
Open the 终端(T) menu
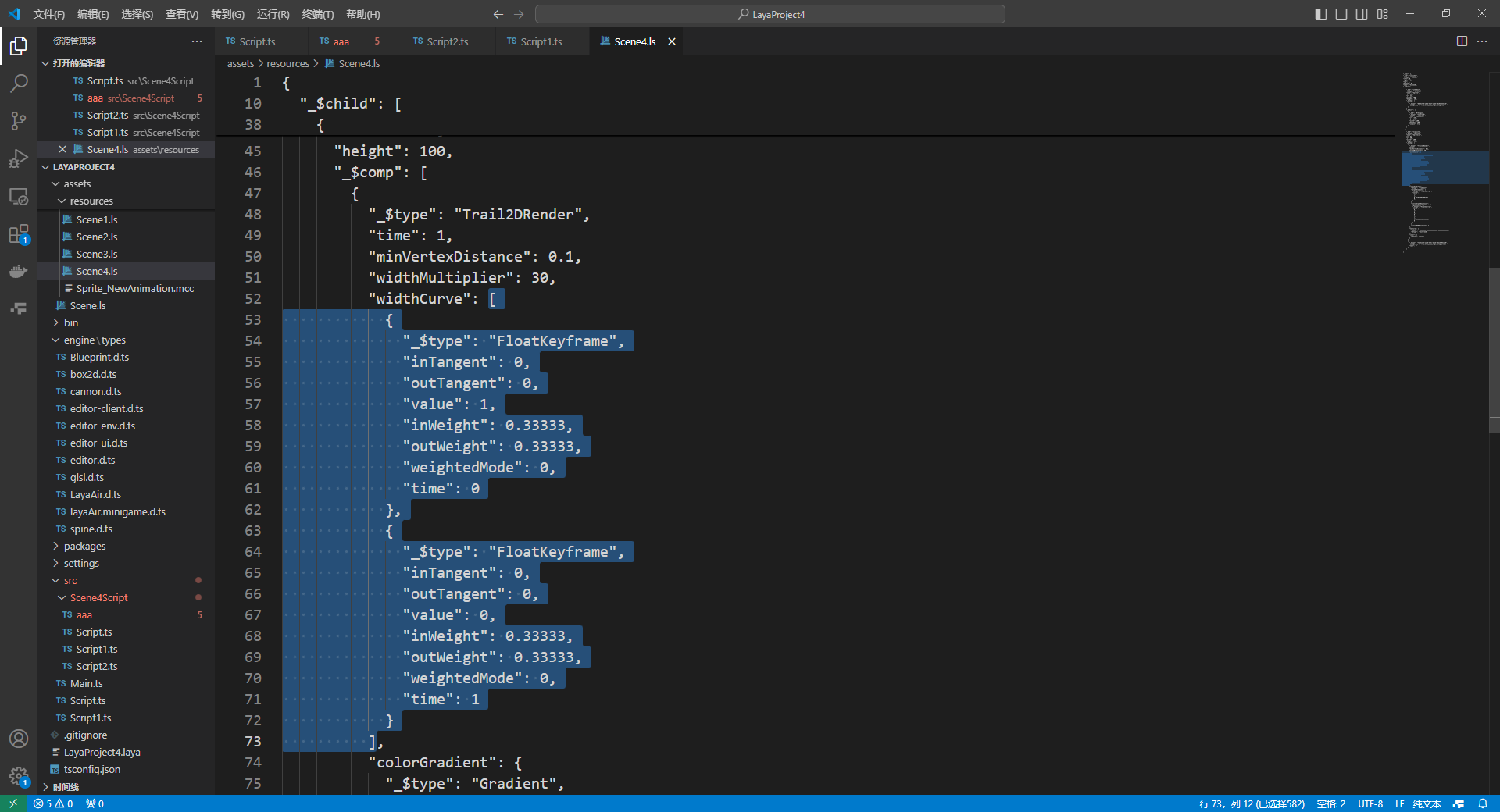317,14
